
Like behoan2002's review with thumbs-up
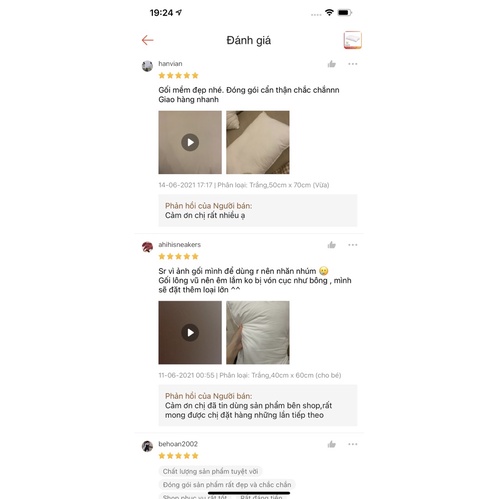pos(331,444)
